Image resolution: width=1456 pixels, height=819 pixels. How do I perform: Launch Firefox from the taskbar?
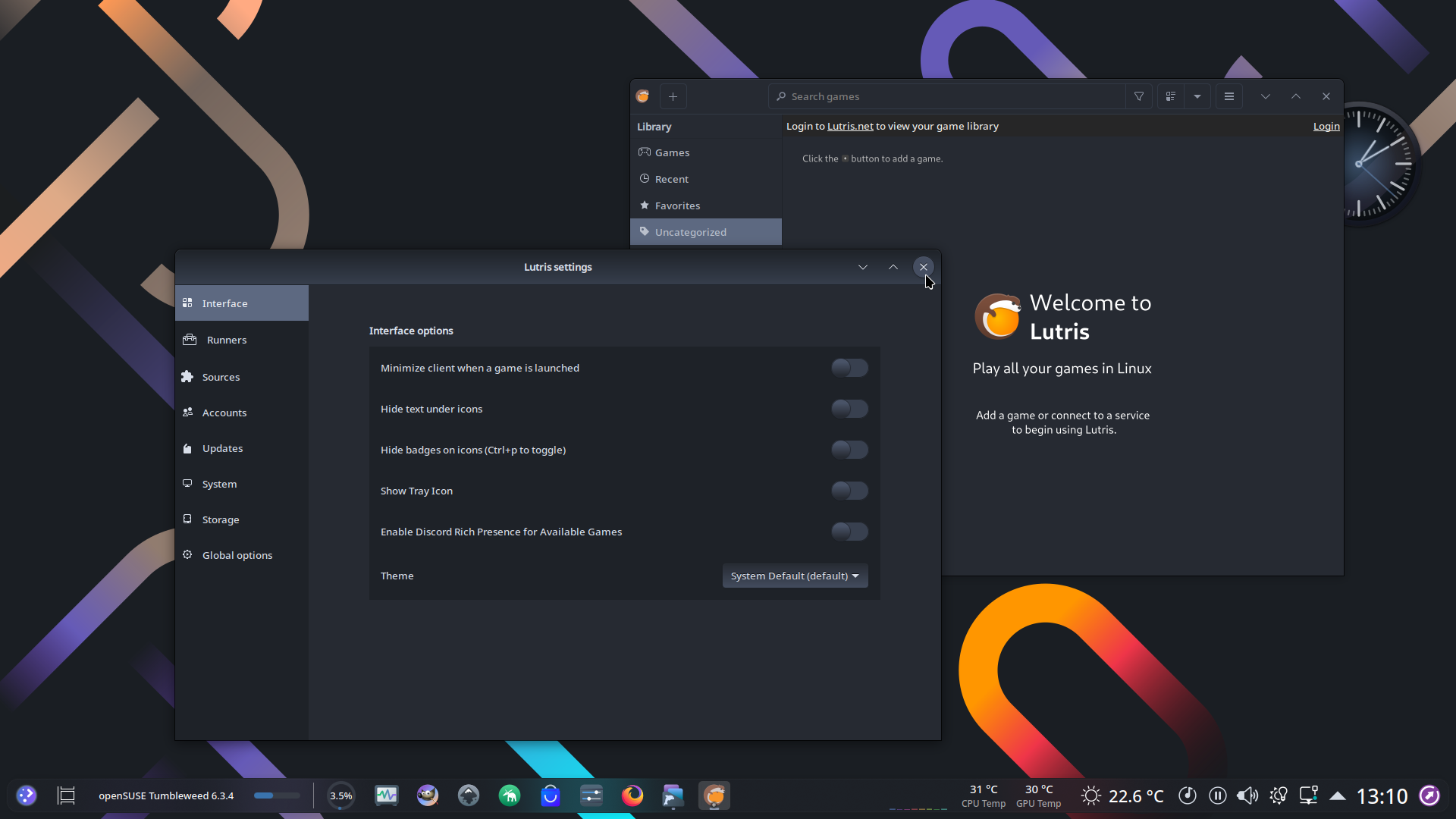click(632, 795)
